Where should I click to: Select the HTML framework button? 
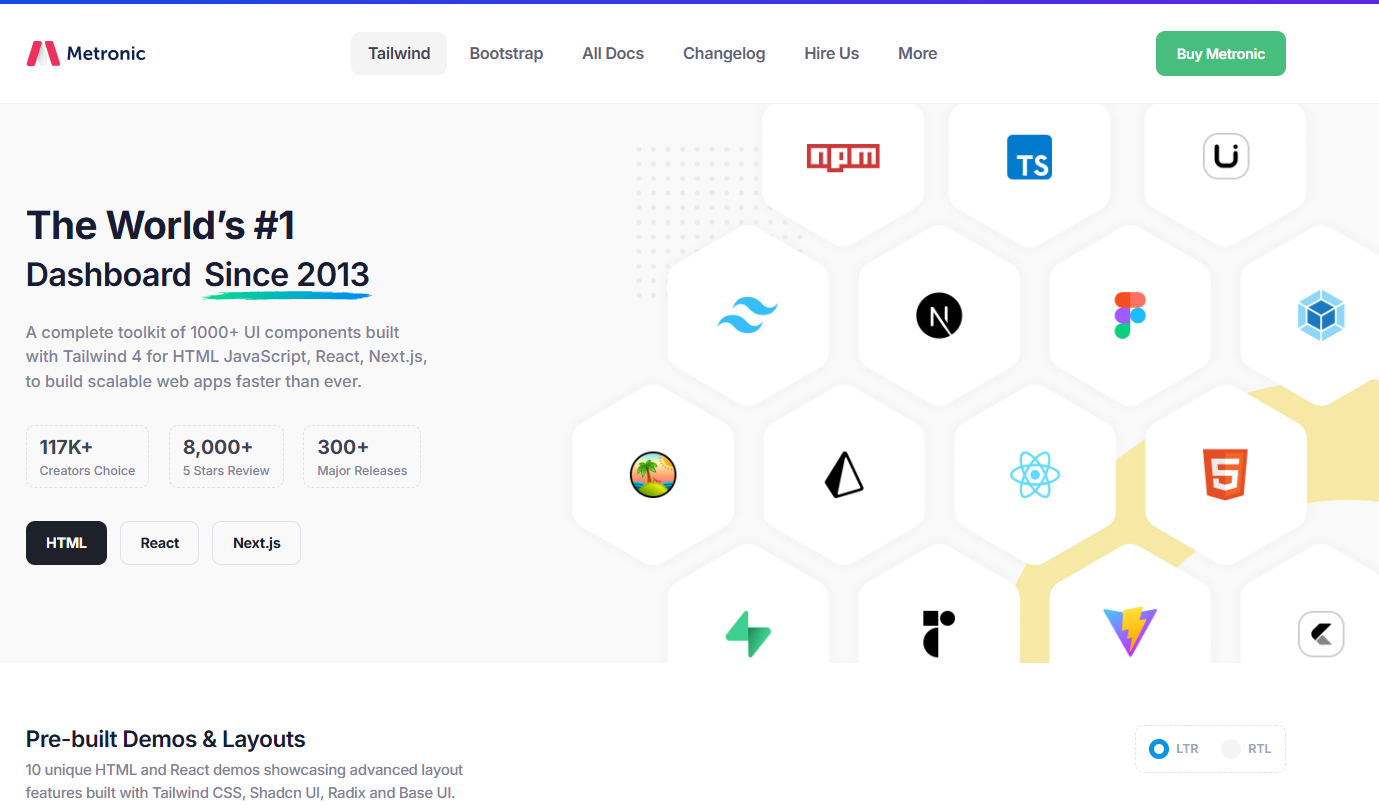[x=66, y=543]
